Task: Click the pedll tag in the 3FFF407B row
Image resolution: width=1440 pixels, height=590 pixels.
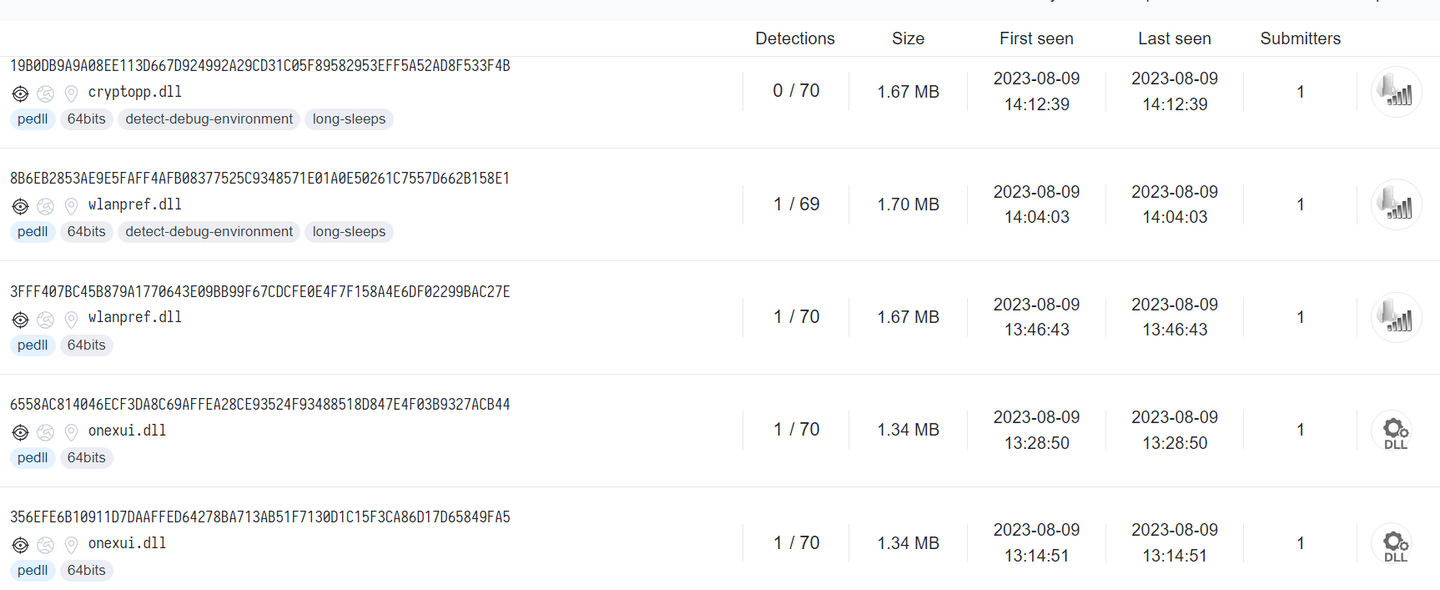Action: 32,345
